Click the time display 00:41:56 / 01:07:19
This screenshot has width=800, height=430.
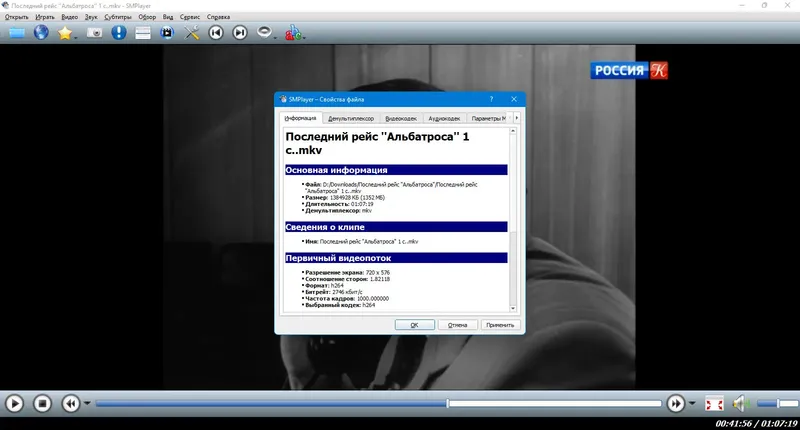point(756,423)
